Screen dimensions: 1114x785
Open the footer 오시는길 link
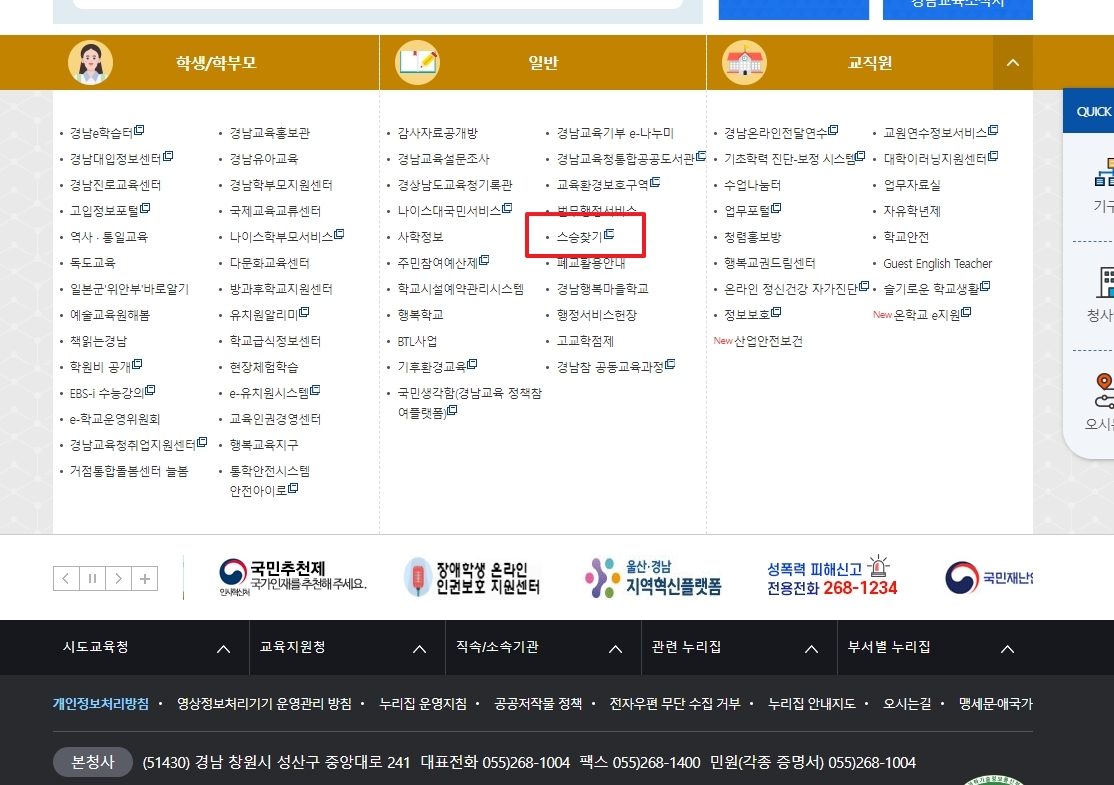coord(907,703)
